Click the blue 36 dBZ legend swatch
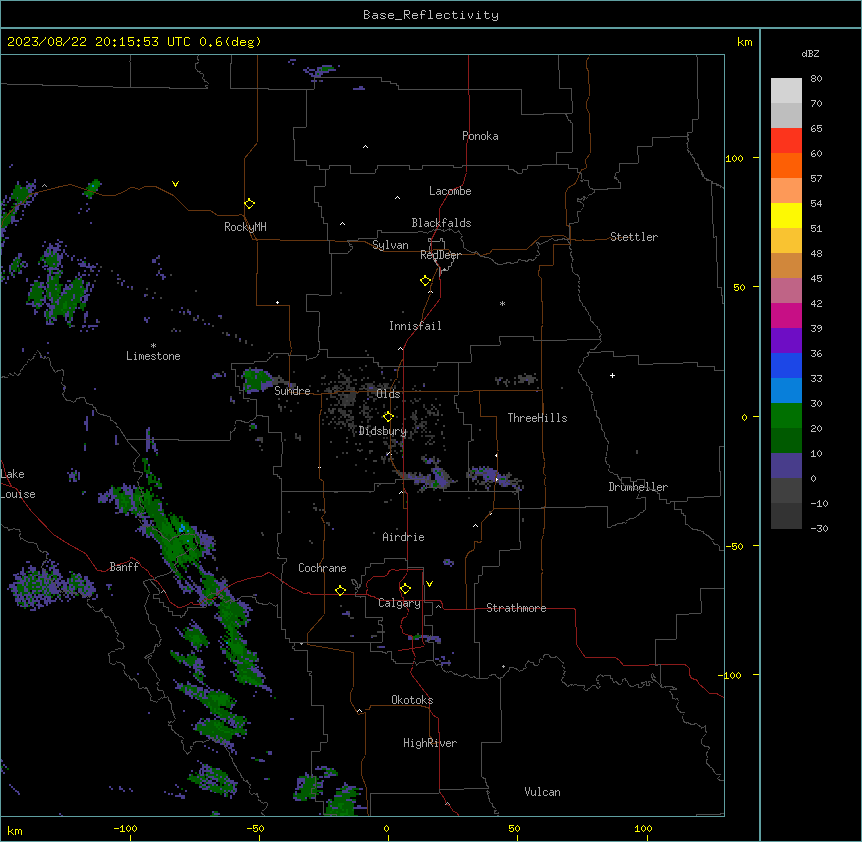 (x=786, y=365)
